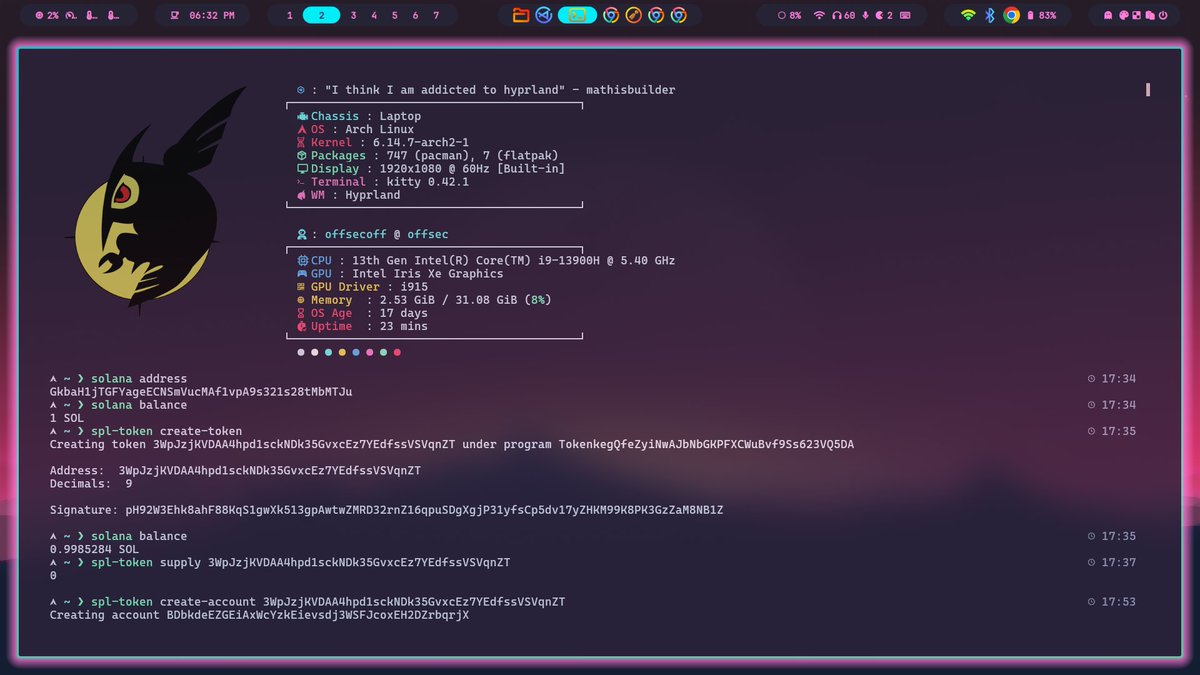Open the pink Wi-Fi network indicator
This screenshot has width=1200, height=675.
(819, 15)
